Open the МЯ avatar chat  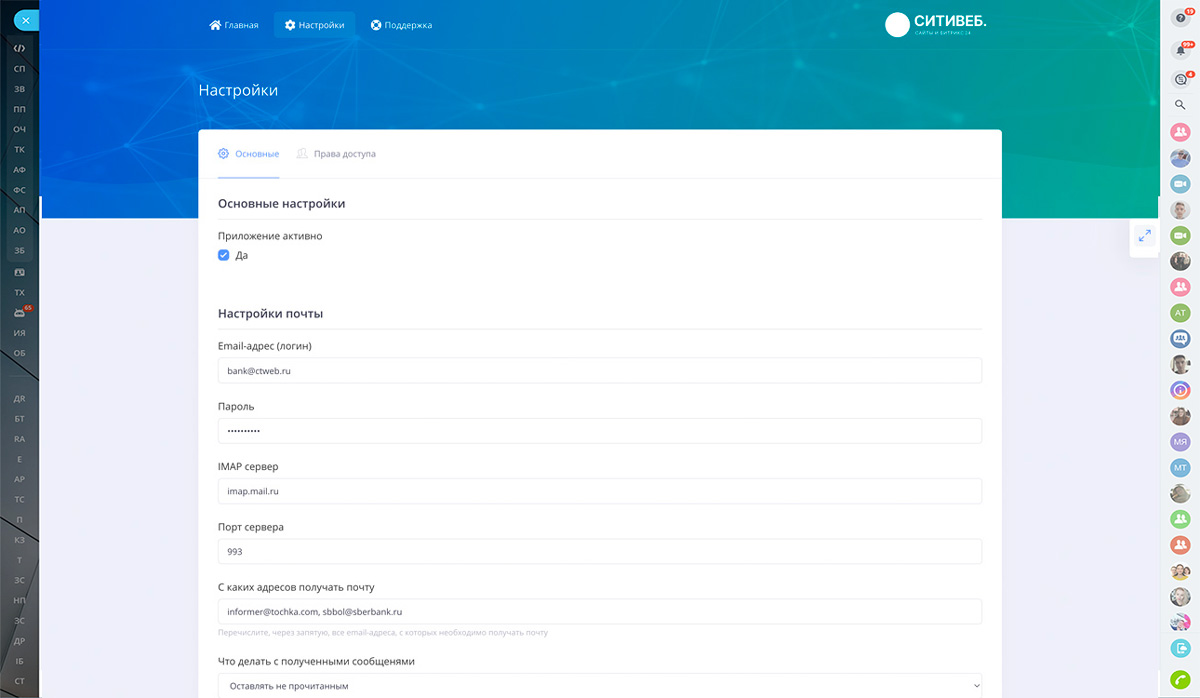point(1180,442)
